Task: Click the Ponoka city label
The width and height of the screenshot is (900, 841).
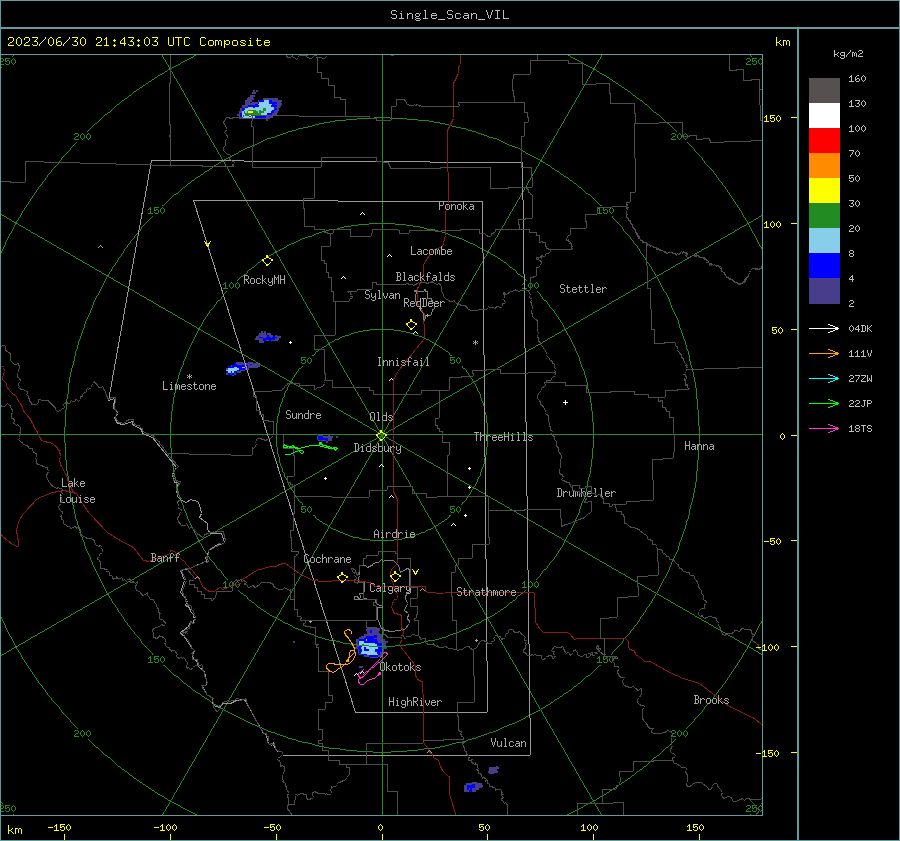Action: 456,206
